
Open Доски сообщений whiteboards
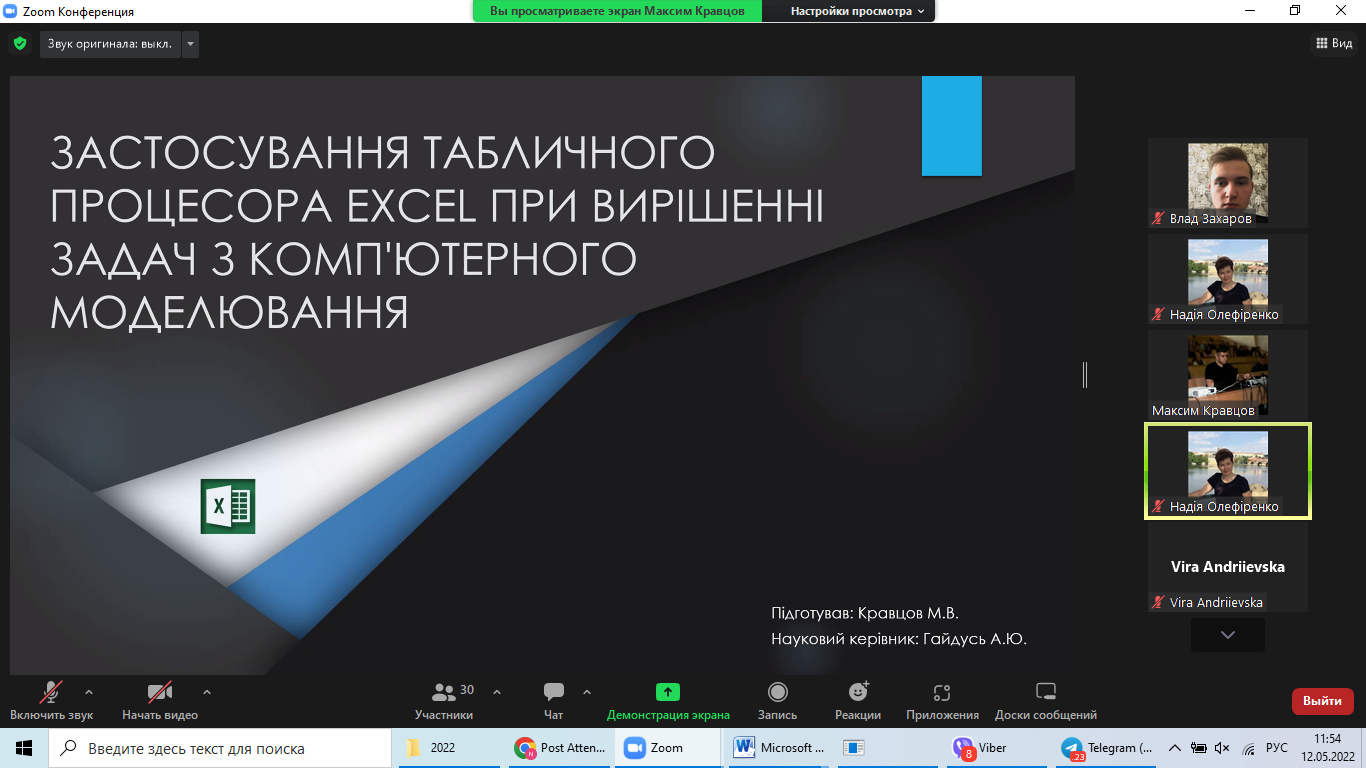1046,700
